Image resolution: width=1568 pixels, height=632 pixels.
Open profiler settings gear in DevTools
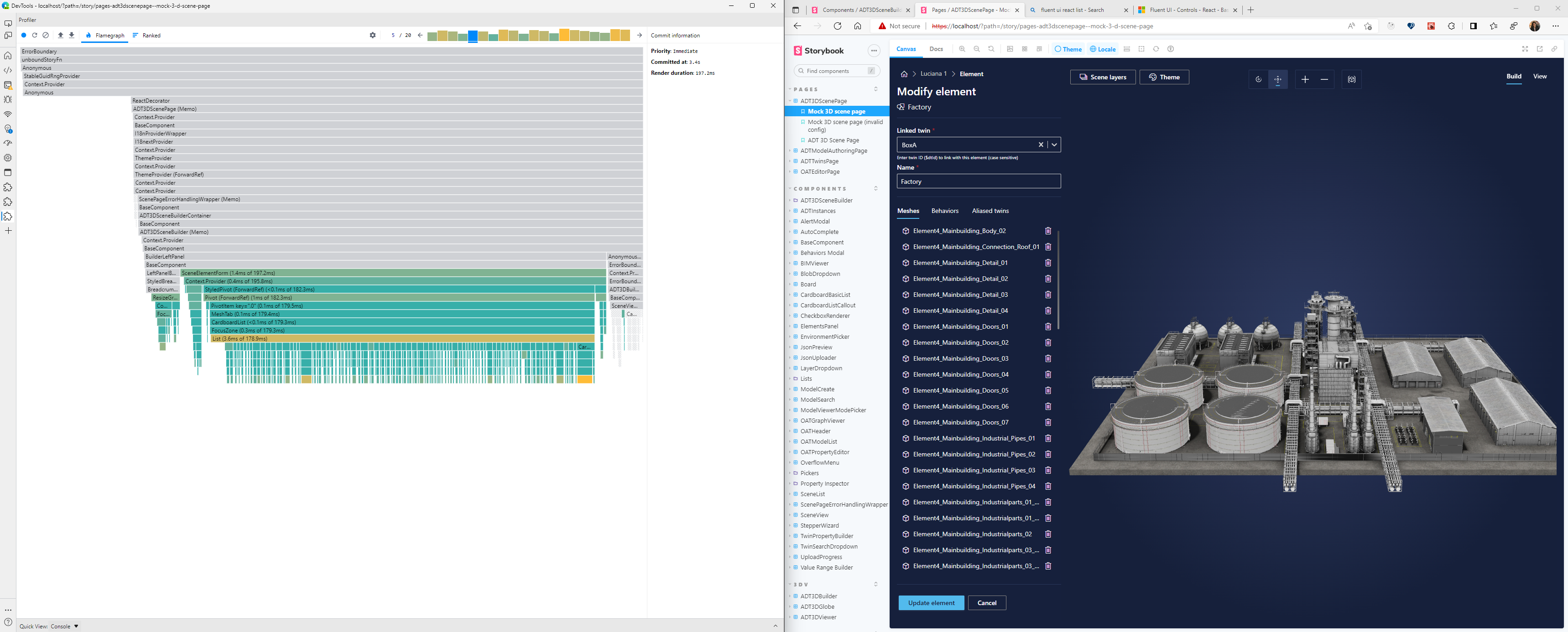373,35
